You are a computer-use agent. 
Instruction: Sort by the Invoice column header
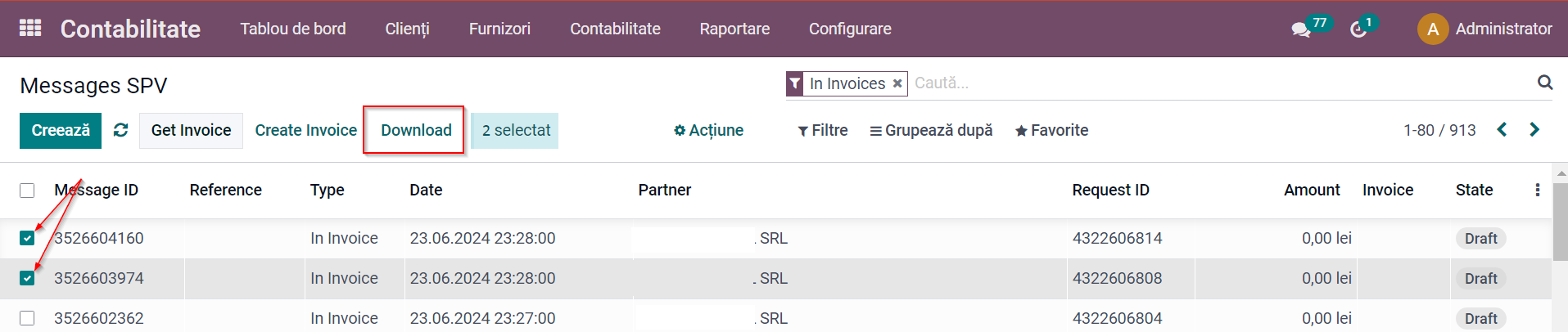click(1388, 190)
